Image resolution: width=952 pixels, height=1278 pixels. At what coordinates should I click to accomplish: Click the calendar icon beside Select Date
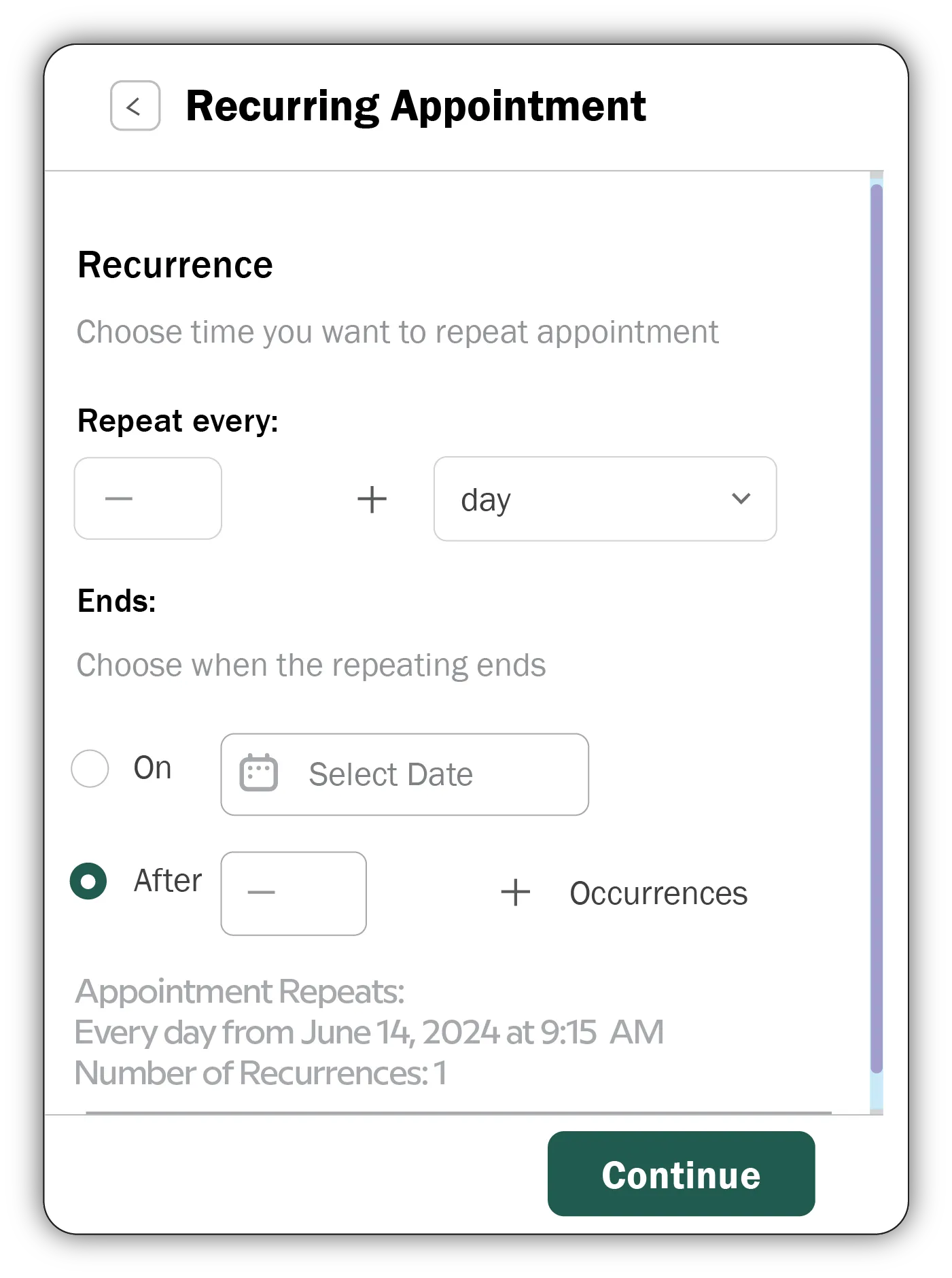[x=258, y=774]
